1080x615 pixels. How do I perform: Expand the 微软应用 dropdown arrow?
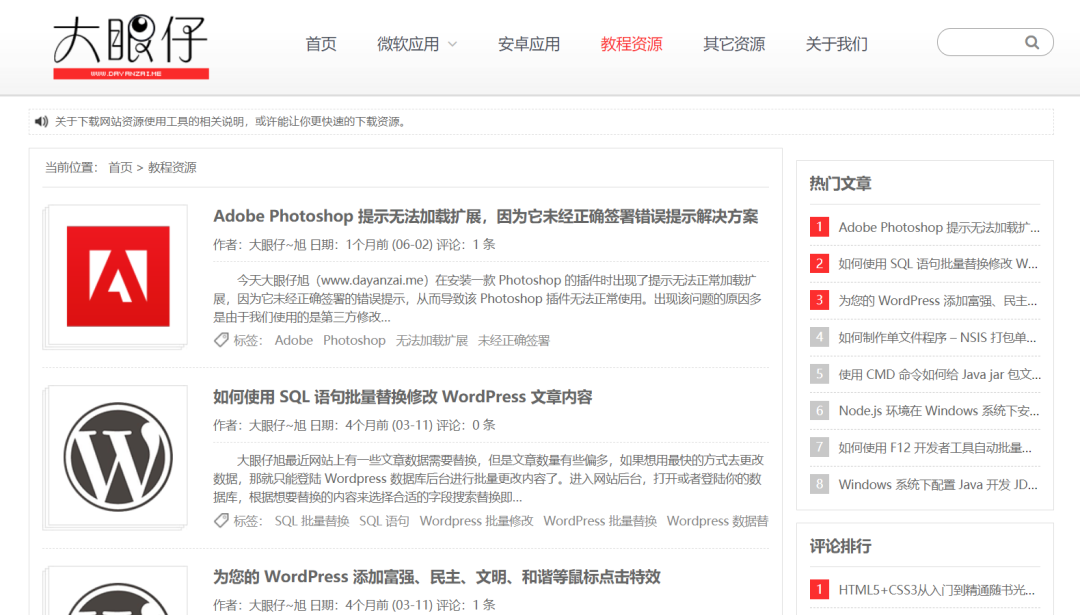[x=453, y=44]
